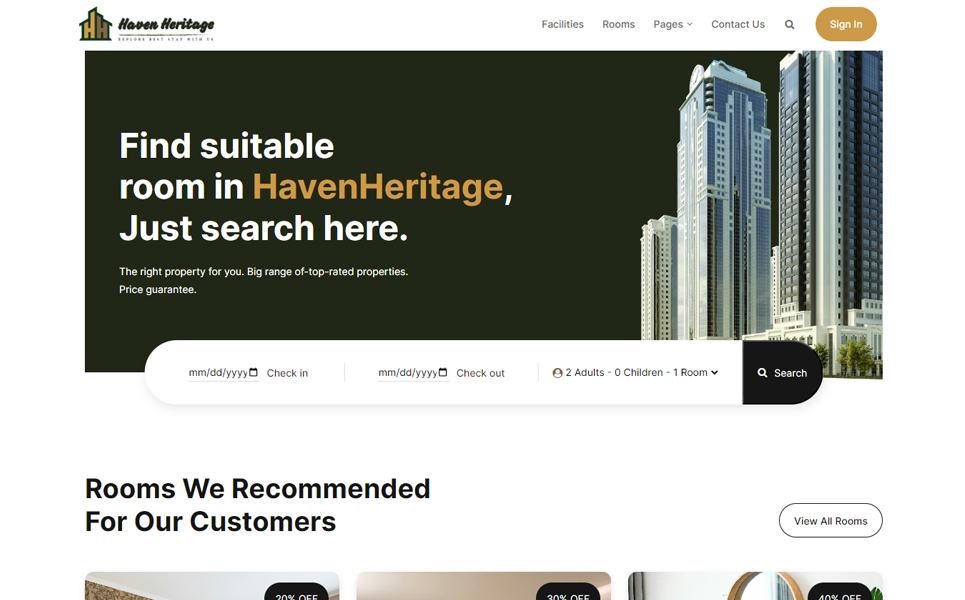Image resolution: width=965 pixels, height=600 pixels.
Task: Click View All Rooms button
Action: 830,521
